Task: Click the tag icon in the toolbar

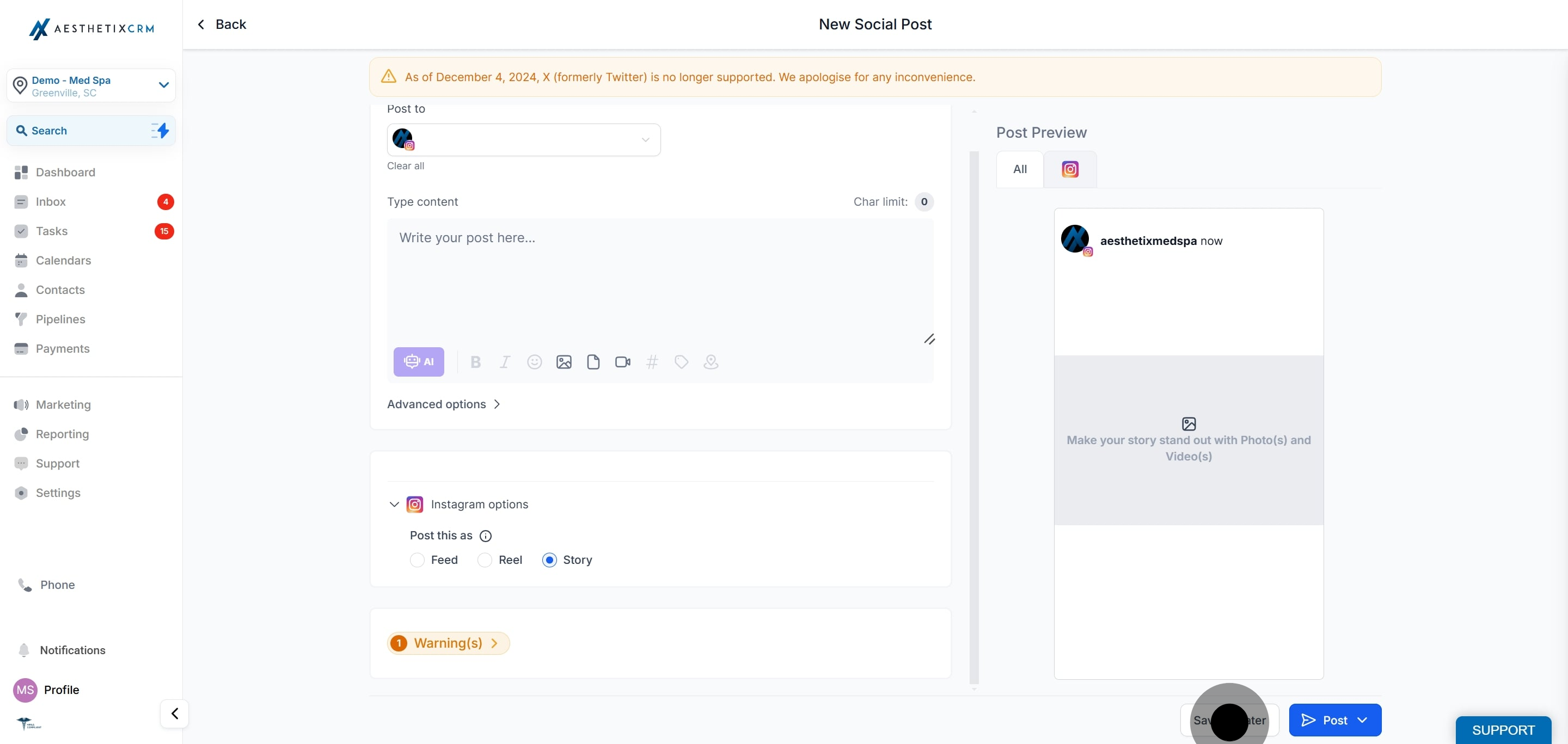Action: click(x=681, y=362)
